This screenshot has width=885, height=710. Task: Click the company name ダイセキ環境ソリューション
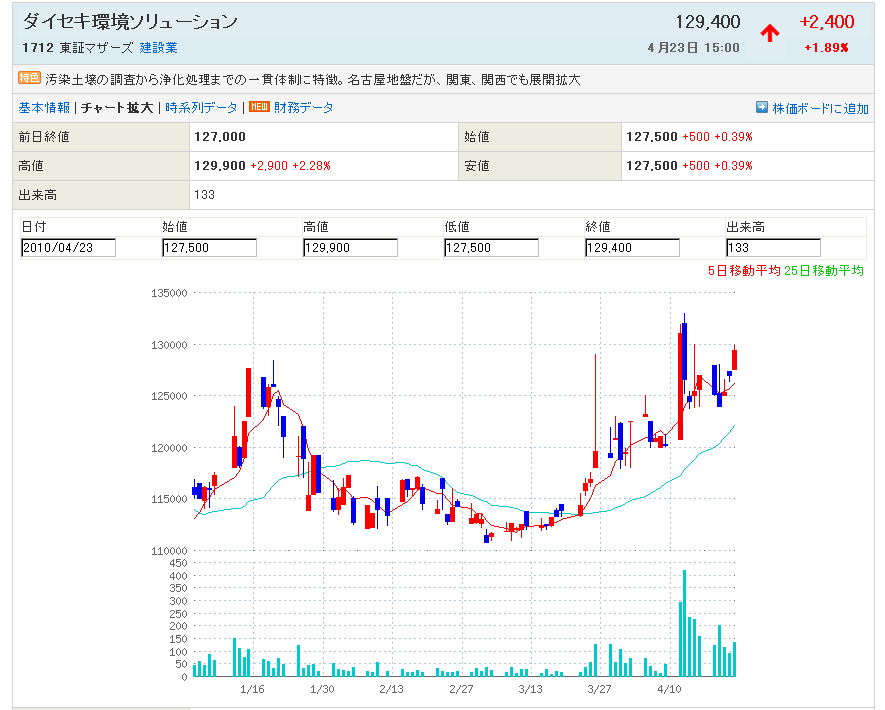130,21
